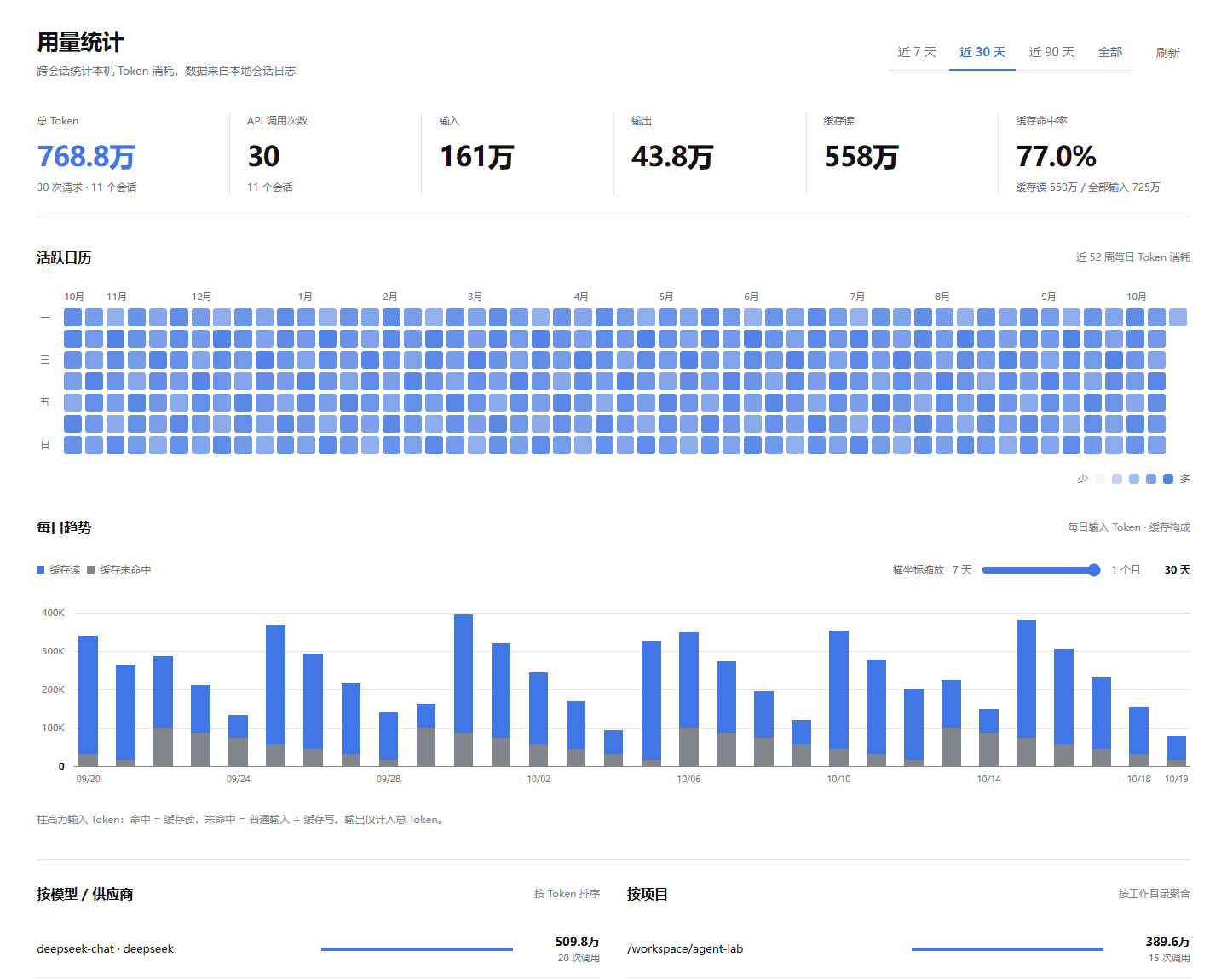The height and width of the screenshot is (980, 1227).
Task: Click the 每日输入 Token · 缓存构成 caption
Action: point(1129,527)
